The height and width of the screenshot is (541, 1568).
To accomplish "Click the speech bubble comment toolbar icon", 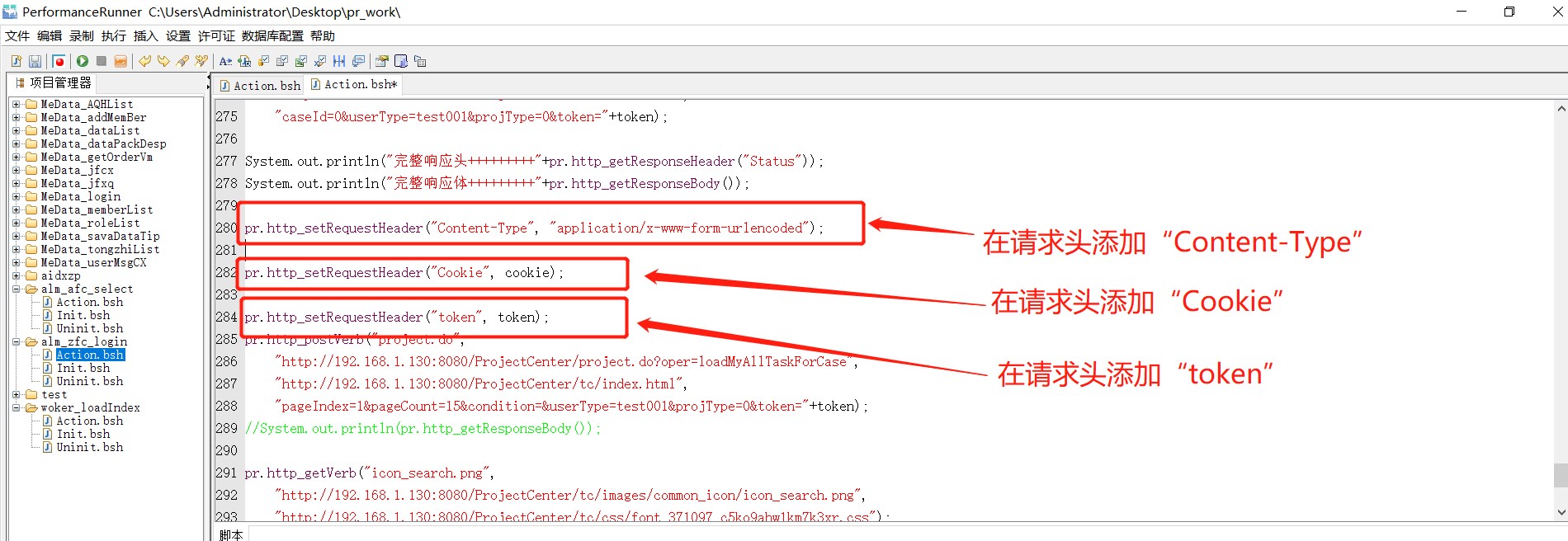I will tap(358, 61).
